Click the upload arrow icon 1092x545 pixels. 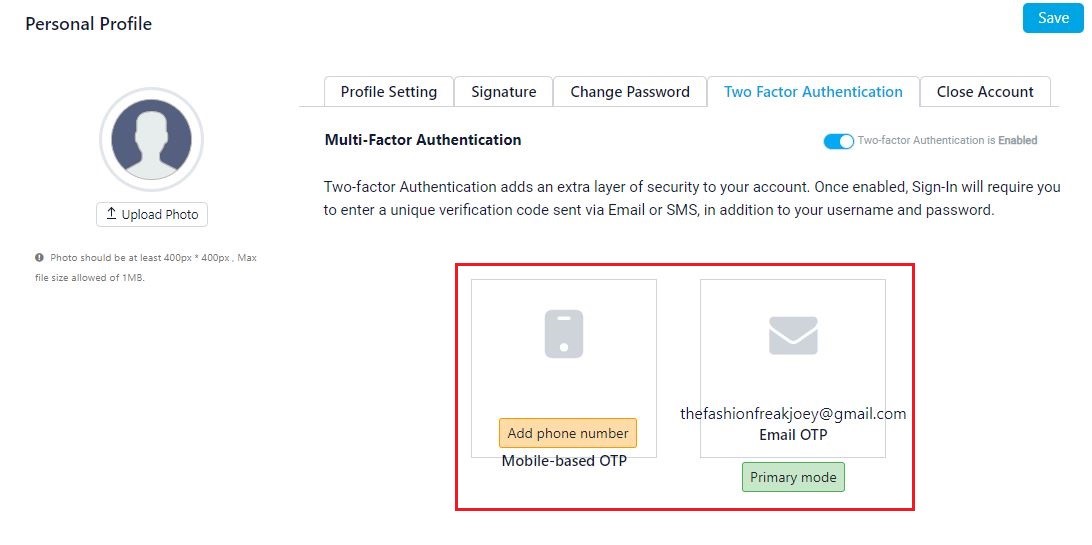[x=111, y=214]
